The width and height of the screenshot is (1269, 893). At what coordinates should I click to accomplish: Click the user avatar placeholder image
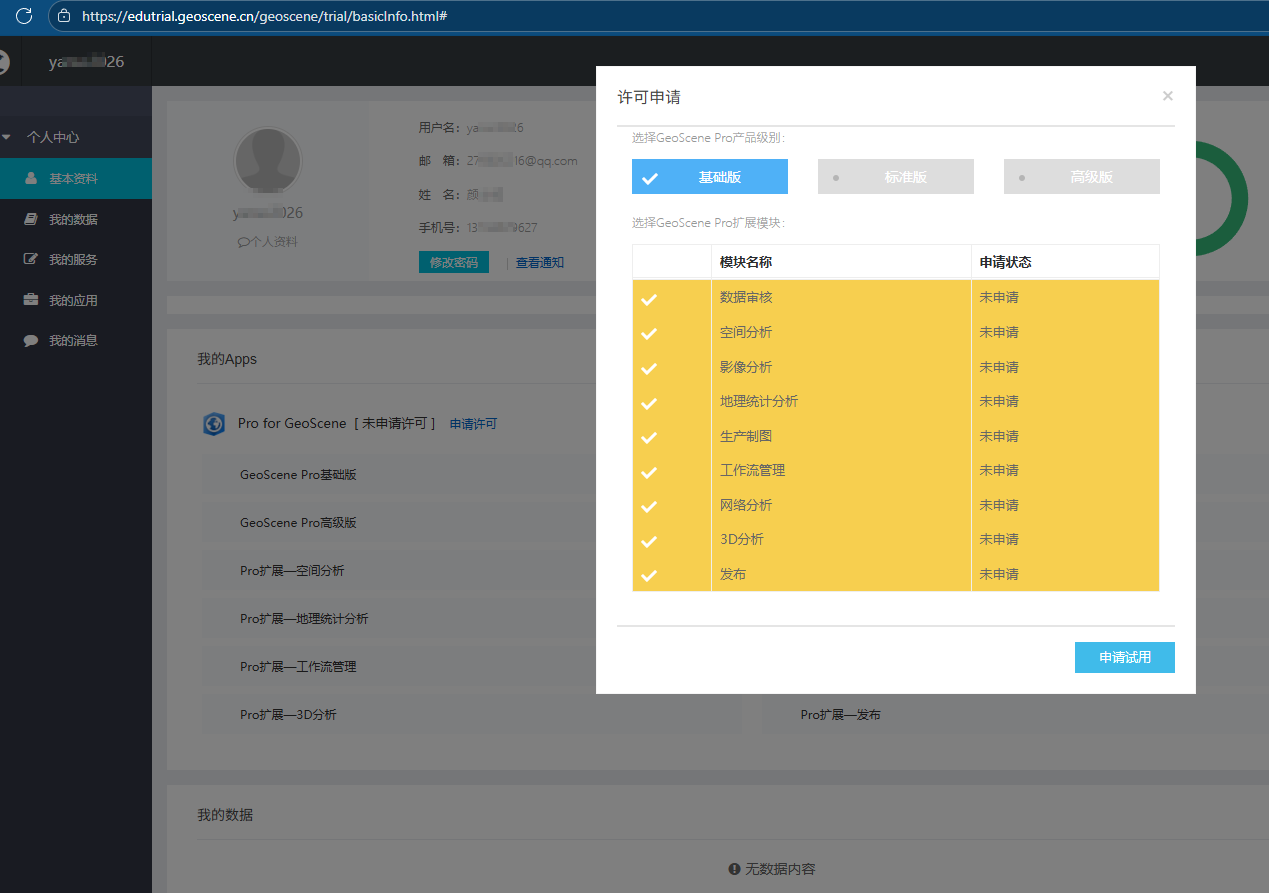pos(267,161)
